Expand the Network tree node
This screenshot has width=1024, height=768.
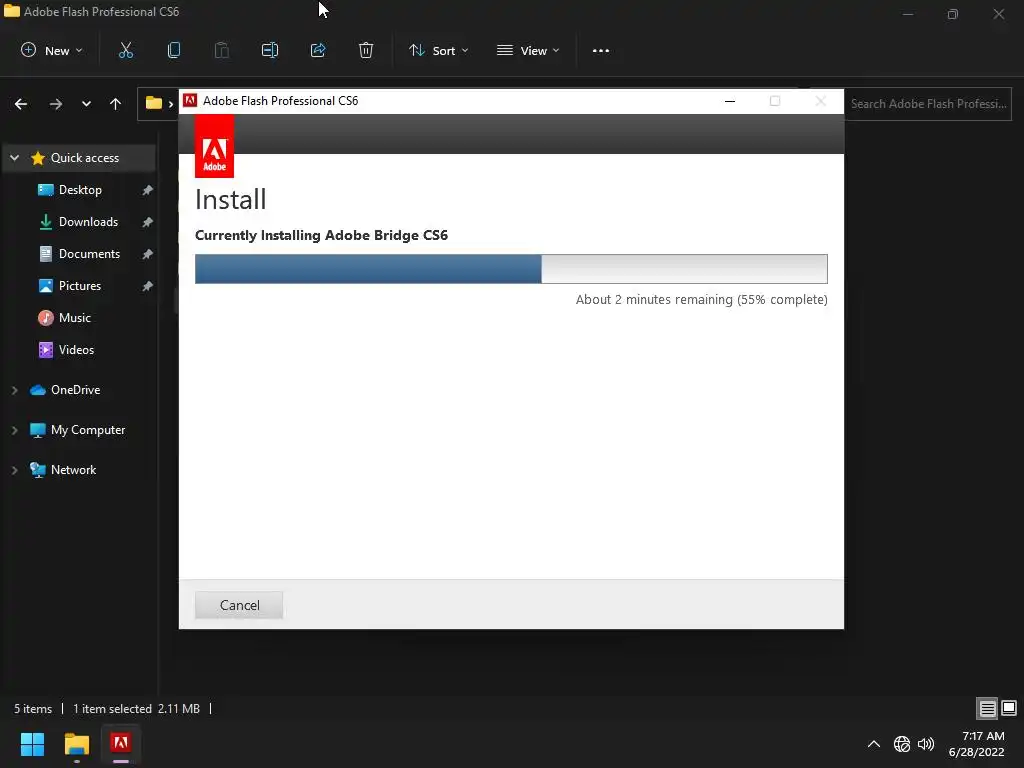[14, 470]
